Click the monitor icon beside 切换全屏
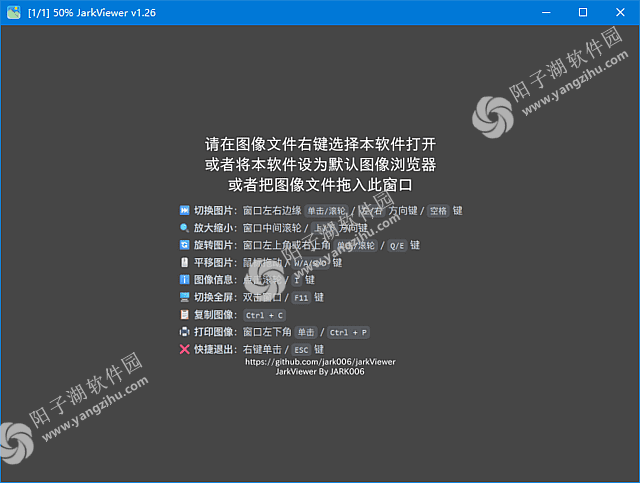Screen dimensions: 640x483 pos(184,297)
